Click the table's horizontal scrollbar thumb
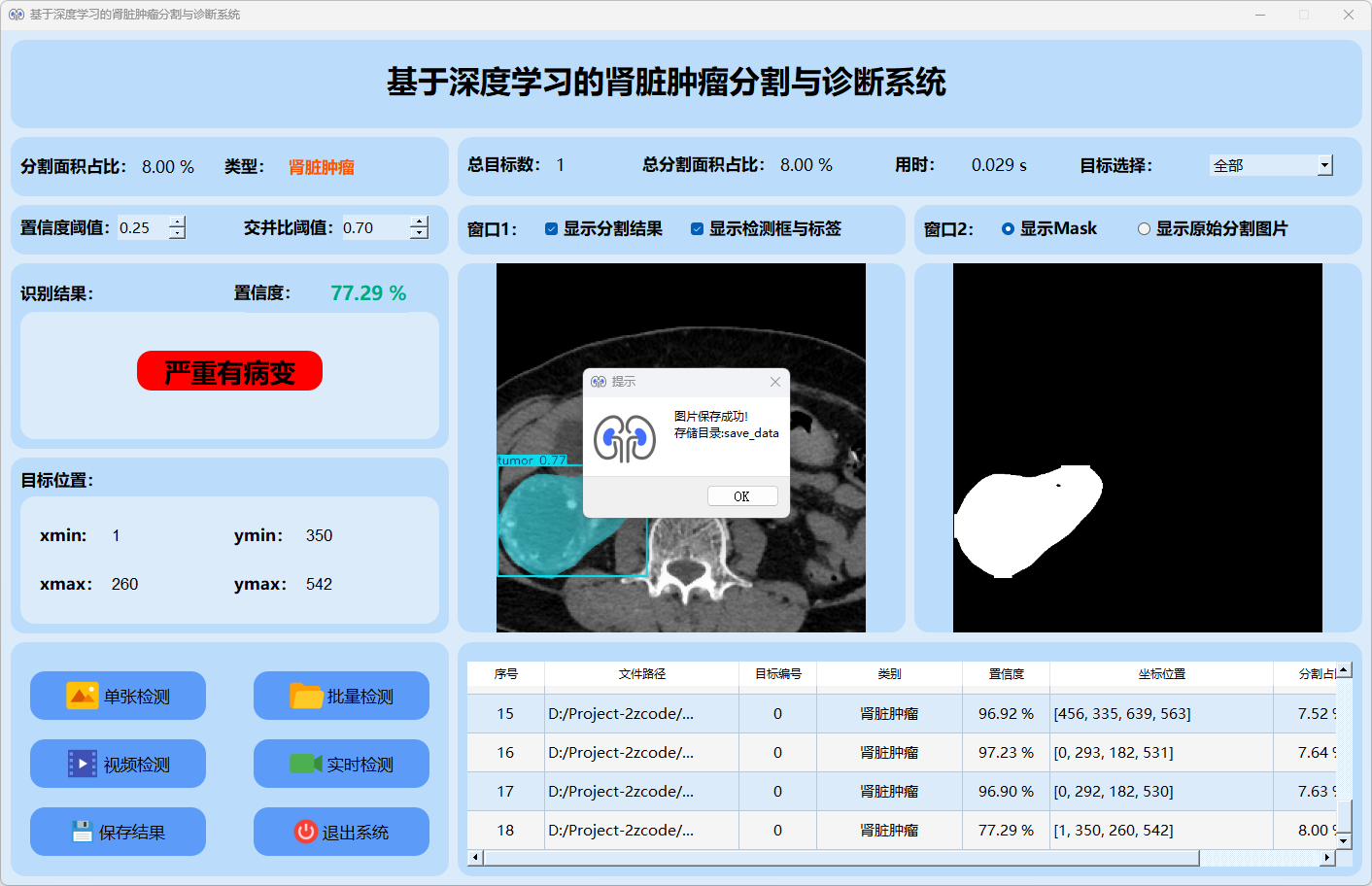 click(x=840, y=858)
